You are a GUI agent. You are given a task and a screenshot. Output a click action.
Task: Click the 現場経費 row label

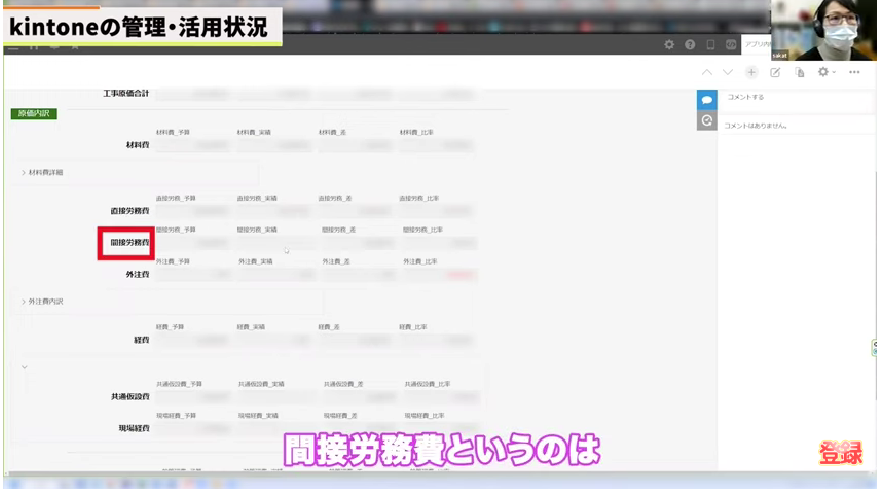[134, 428]
